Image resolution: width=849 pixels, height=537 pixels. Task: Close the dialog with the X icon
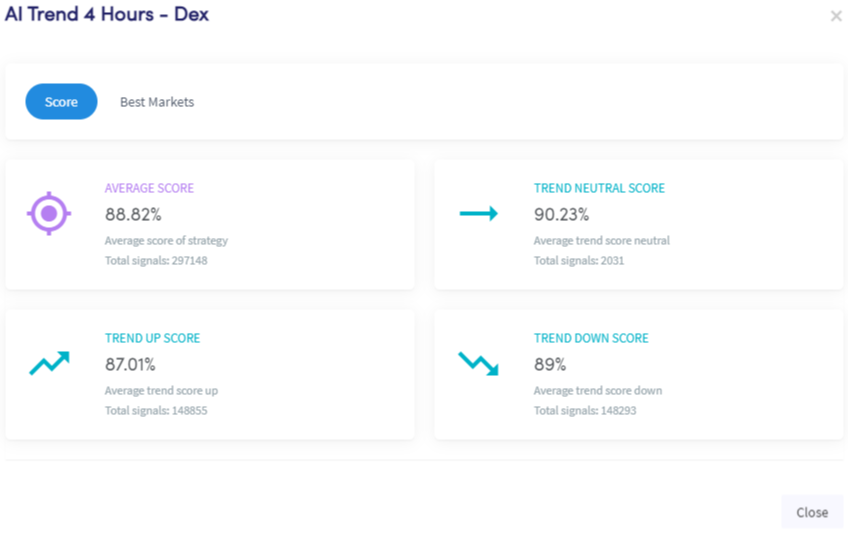(x=836, y=16)
